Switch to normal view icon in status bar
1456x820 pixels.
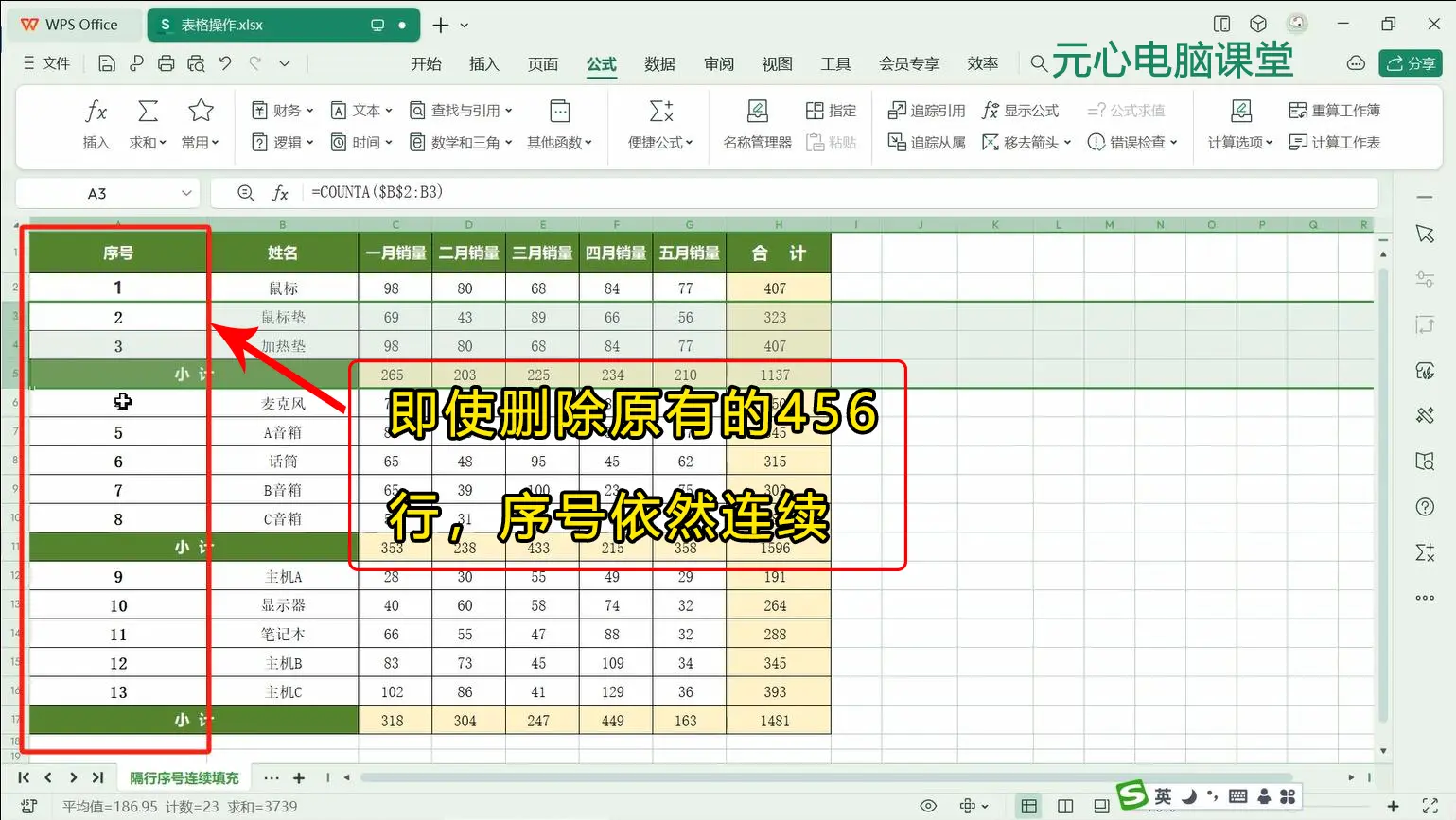(1028, 806)
